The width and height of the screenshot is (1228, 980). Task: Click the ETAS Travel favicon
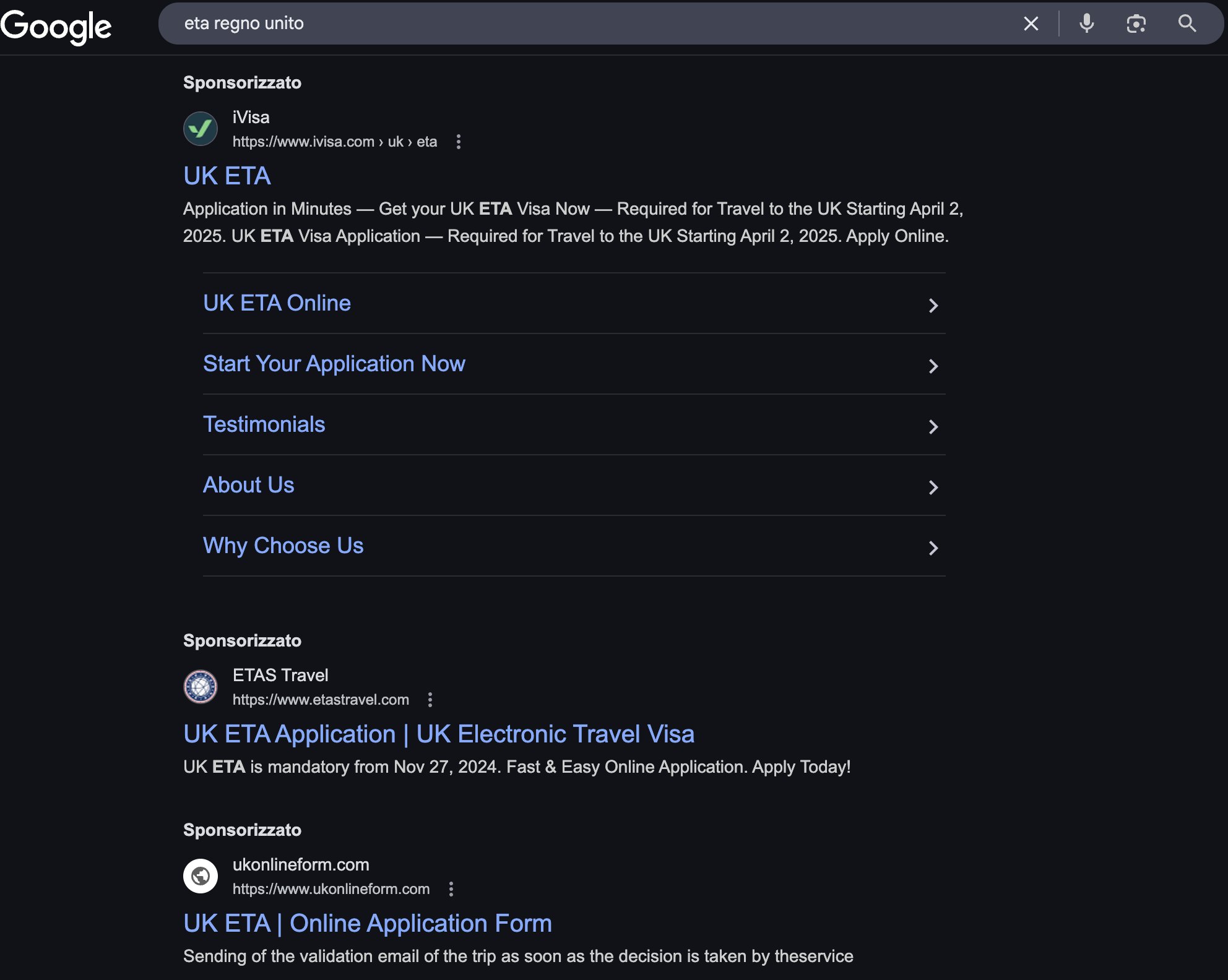click(x=201, y=687)
